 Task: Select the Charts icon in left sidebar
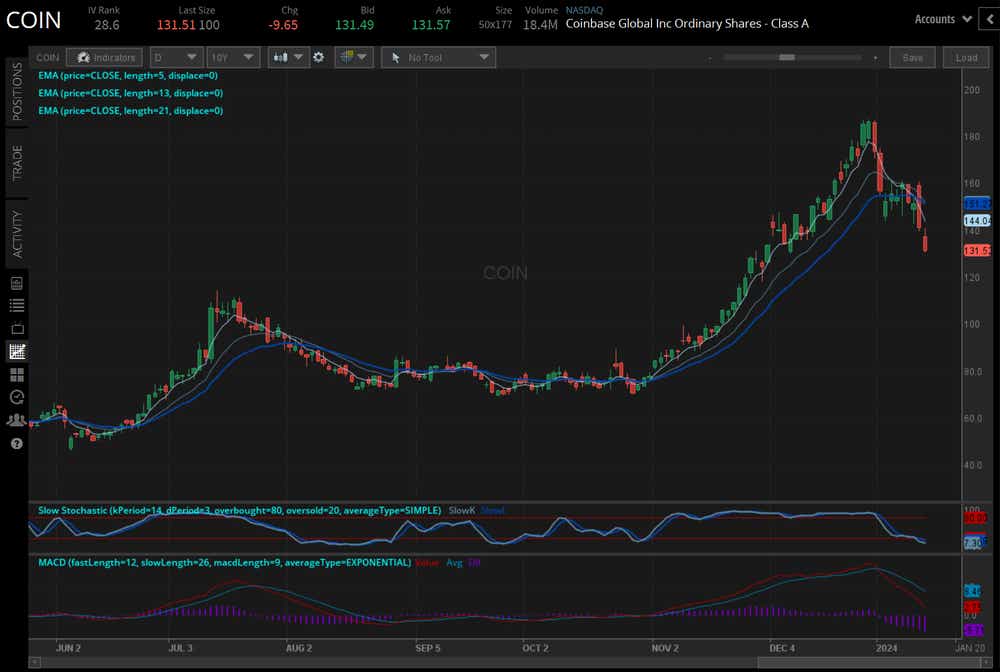coord(16,351)
